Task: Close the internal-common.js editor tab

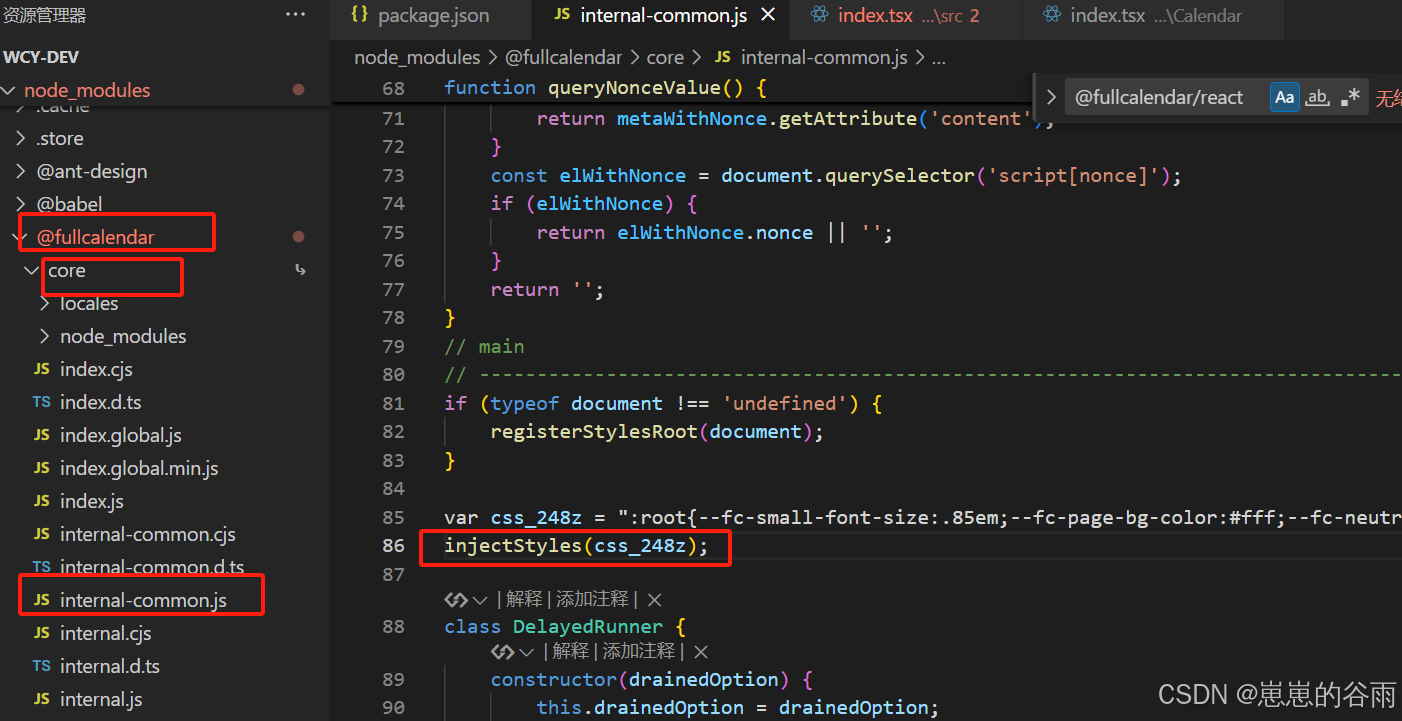Action: (768, 15)
